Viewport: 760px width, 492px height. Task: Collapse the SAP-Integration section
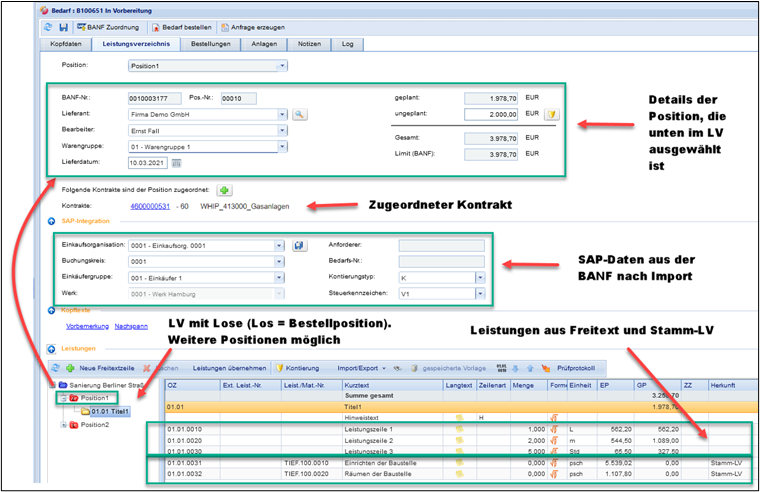click(50, 220)
